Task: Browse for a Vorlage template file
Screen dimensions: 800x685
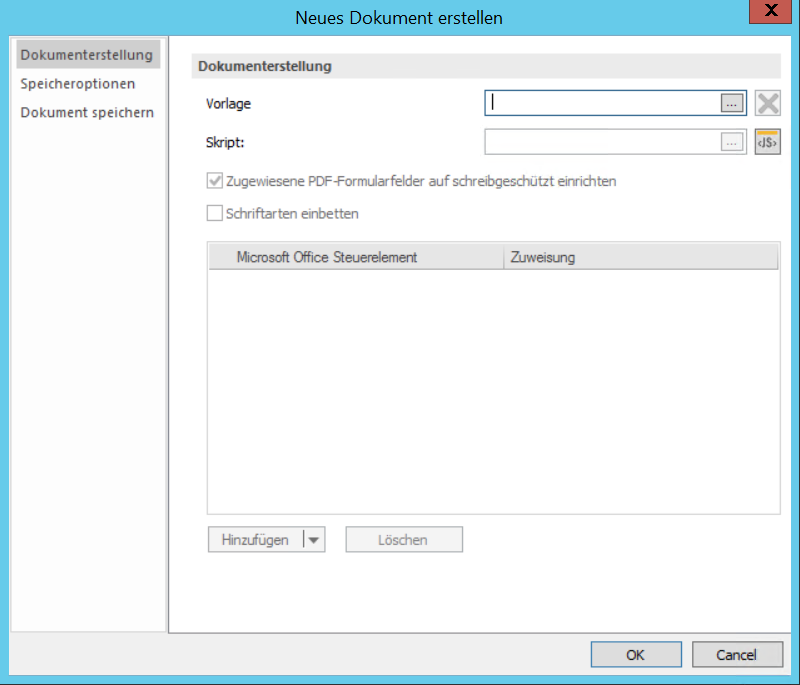Action: point(732,103)
